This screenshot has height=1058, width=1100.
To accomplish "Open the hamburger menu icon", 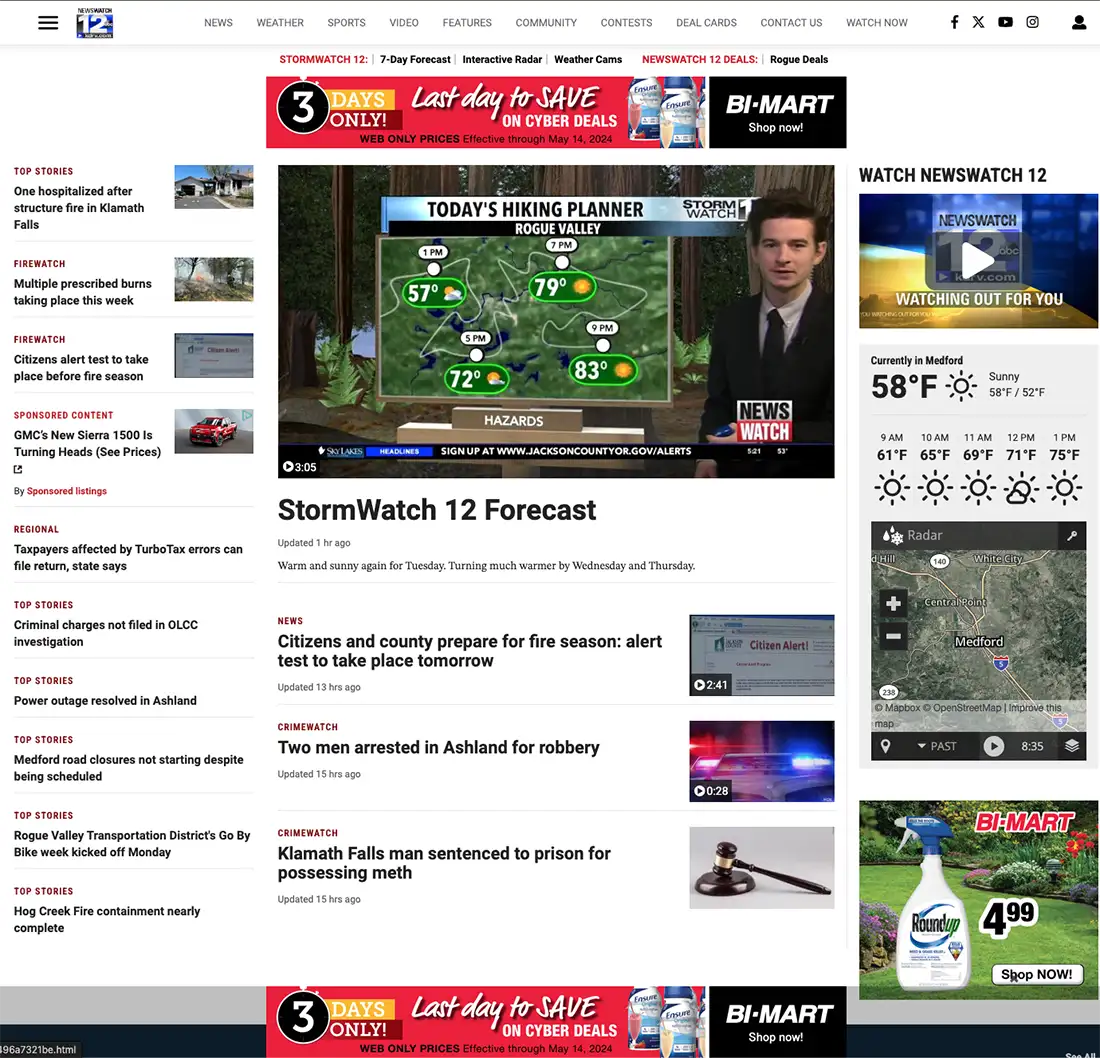I will pyautogui.click(x=48, y=22).
